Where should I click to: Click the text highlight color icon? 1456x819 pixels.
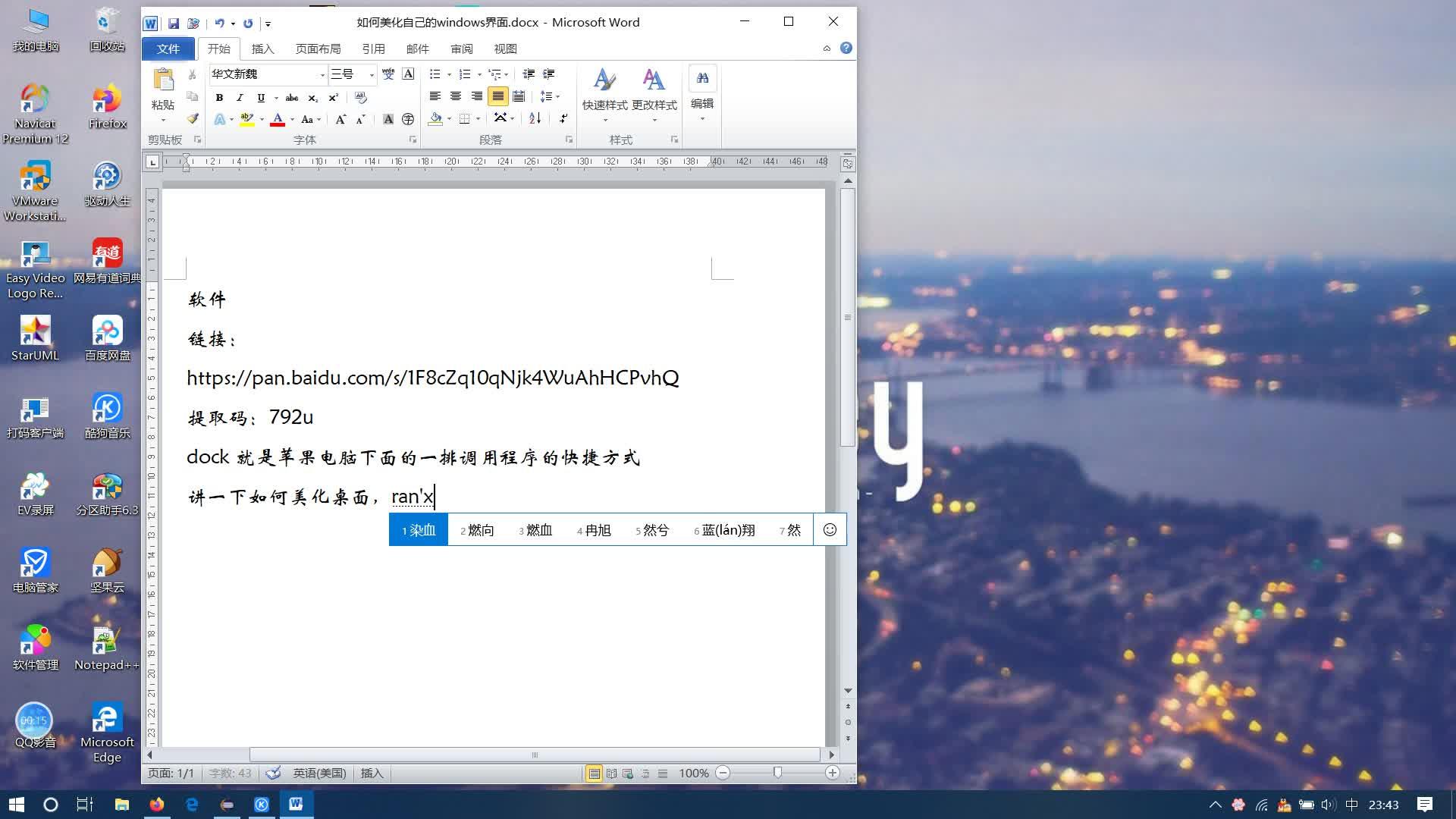pos(246,119)
